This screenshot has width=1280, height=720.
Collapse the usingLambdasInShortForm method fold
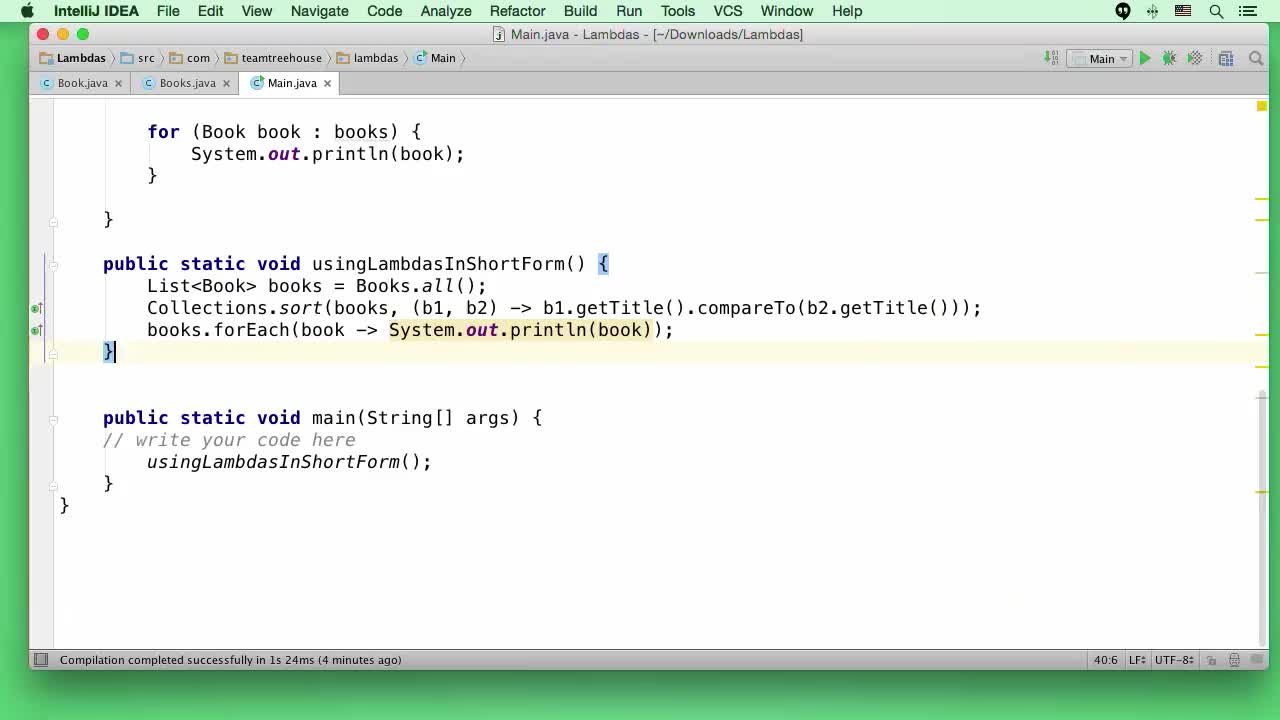[54, 264]
